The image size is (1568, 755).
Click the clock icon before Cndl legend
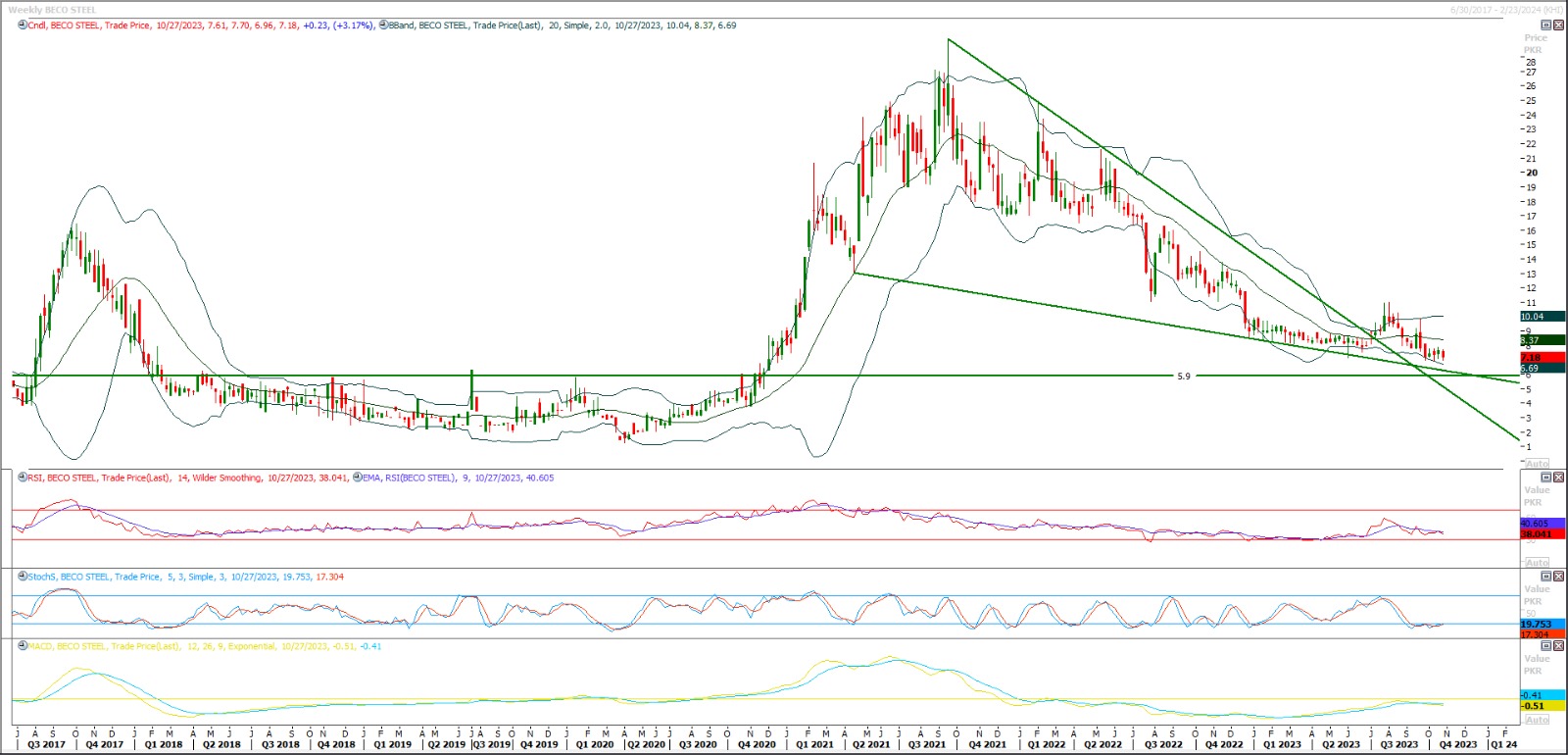(23, 25)
